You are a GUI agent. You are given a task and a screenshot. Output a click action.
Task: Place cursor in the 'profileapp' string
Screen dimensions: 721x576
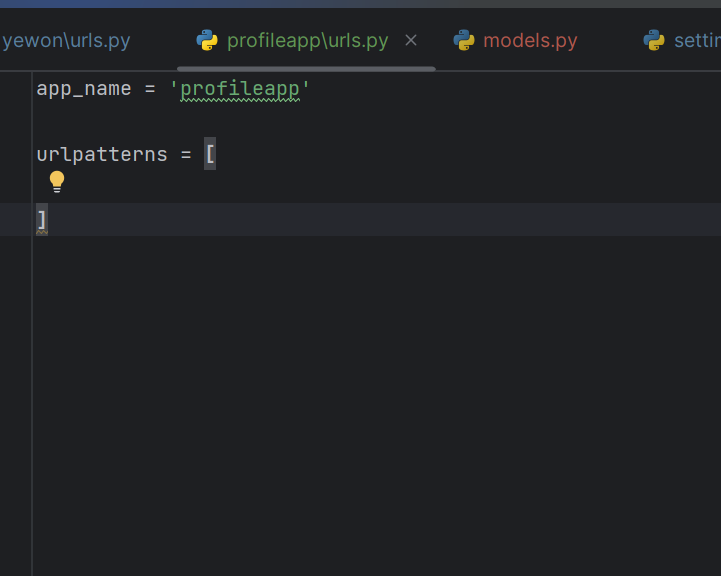[240, 89]
